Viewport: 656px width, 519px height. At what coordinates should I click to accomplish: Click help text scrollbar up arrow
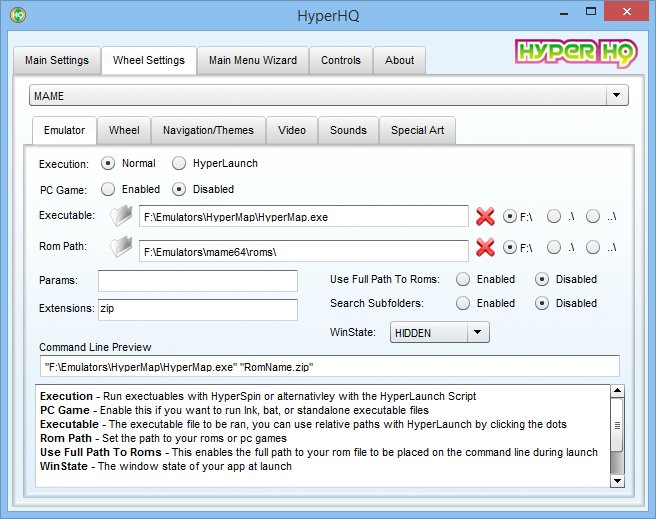(617, 391)
